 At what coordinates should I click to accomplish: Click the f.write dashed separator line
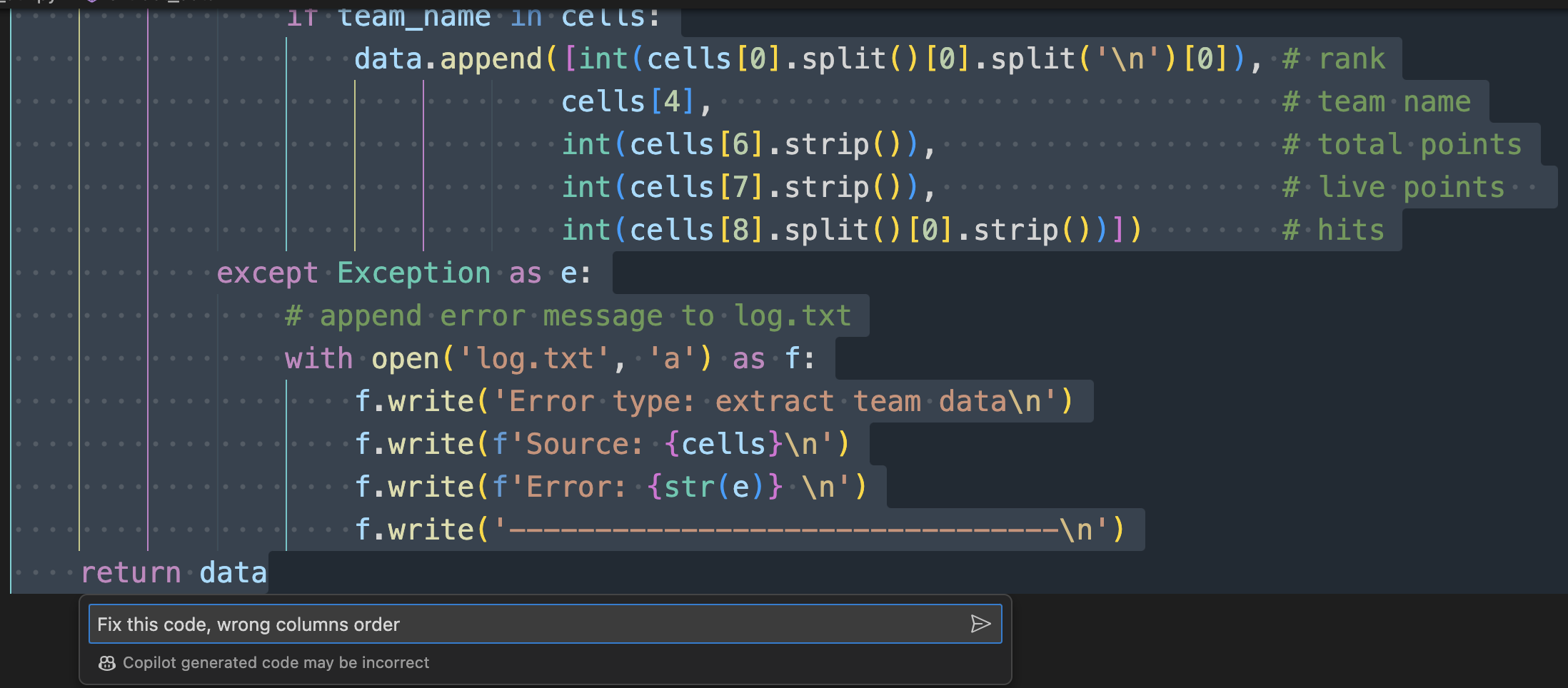[x=739, y=530]
